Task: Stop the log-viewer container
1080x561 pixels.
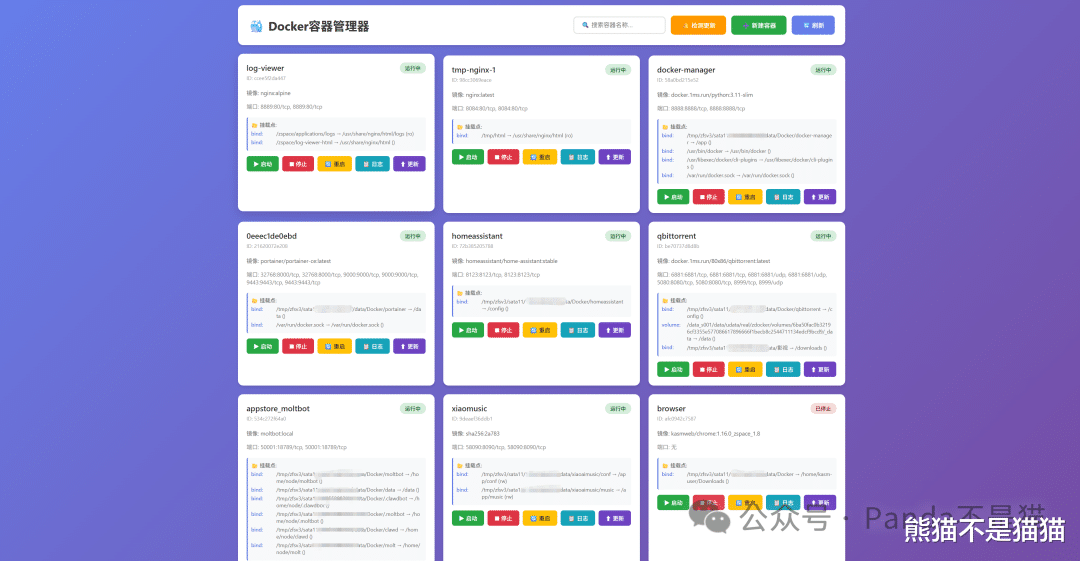Action: click(x=298, y=164)
